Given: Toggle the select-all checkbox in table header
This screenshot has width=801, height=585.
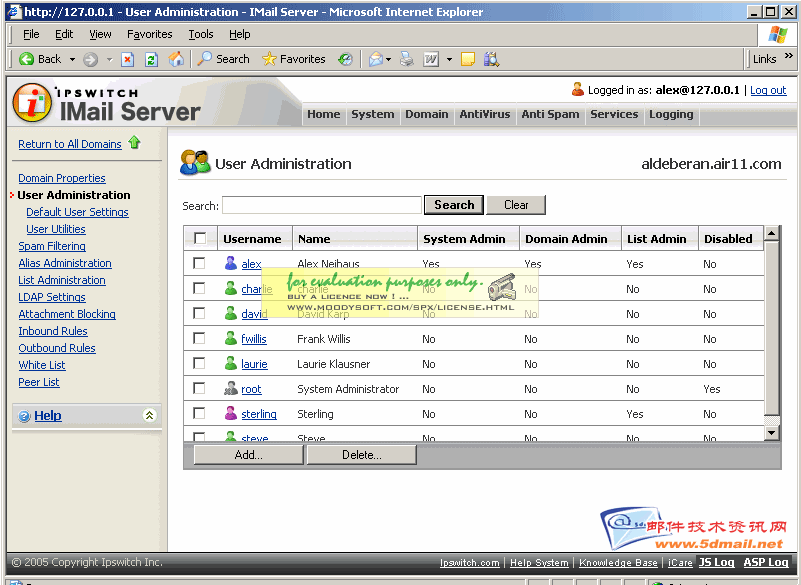Looking at the screenshot, I should click(x=200, y=238).
